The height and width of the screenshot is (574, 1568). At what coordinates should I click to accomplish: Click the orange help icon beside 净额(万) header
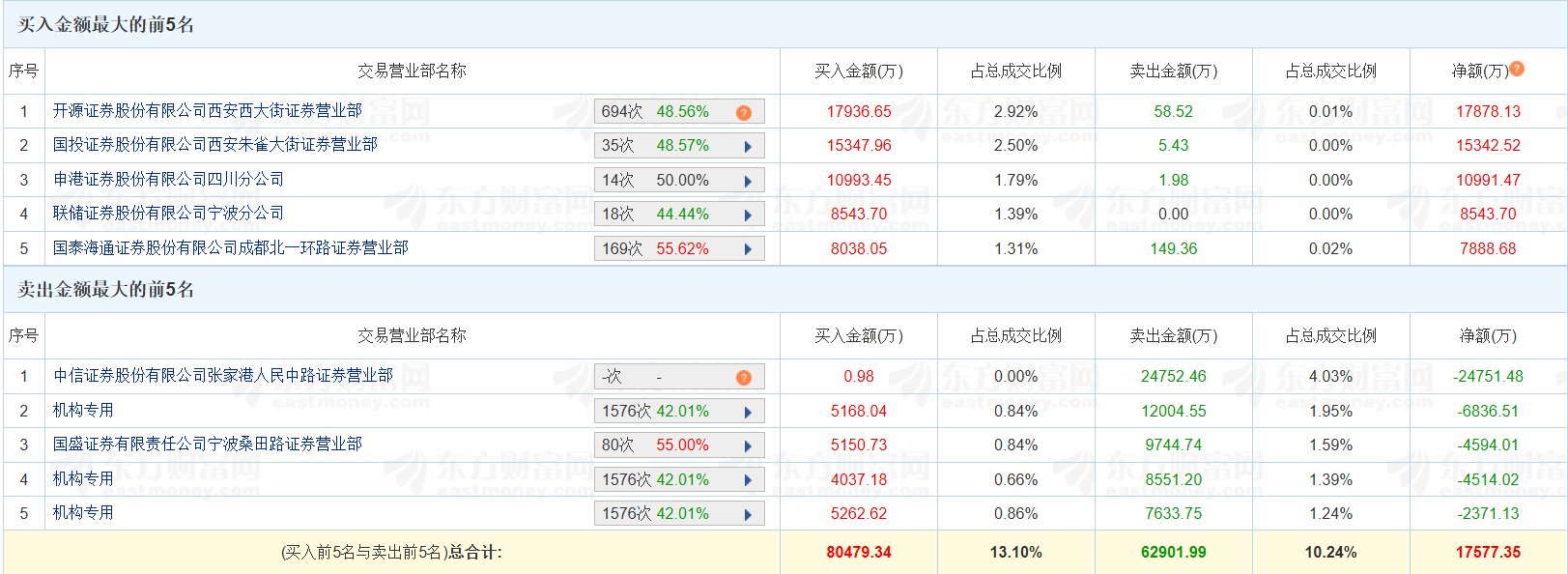point(1517,69)
